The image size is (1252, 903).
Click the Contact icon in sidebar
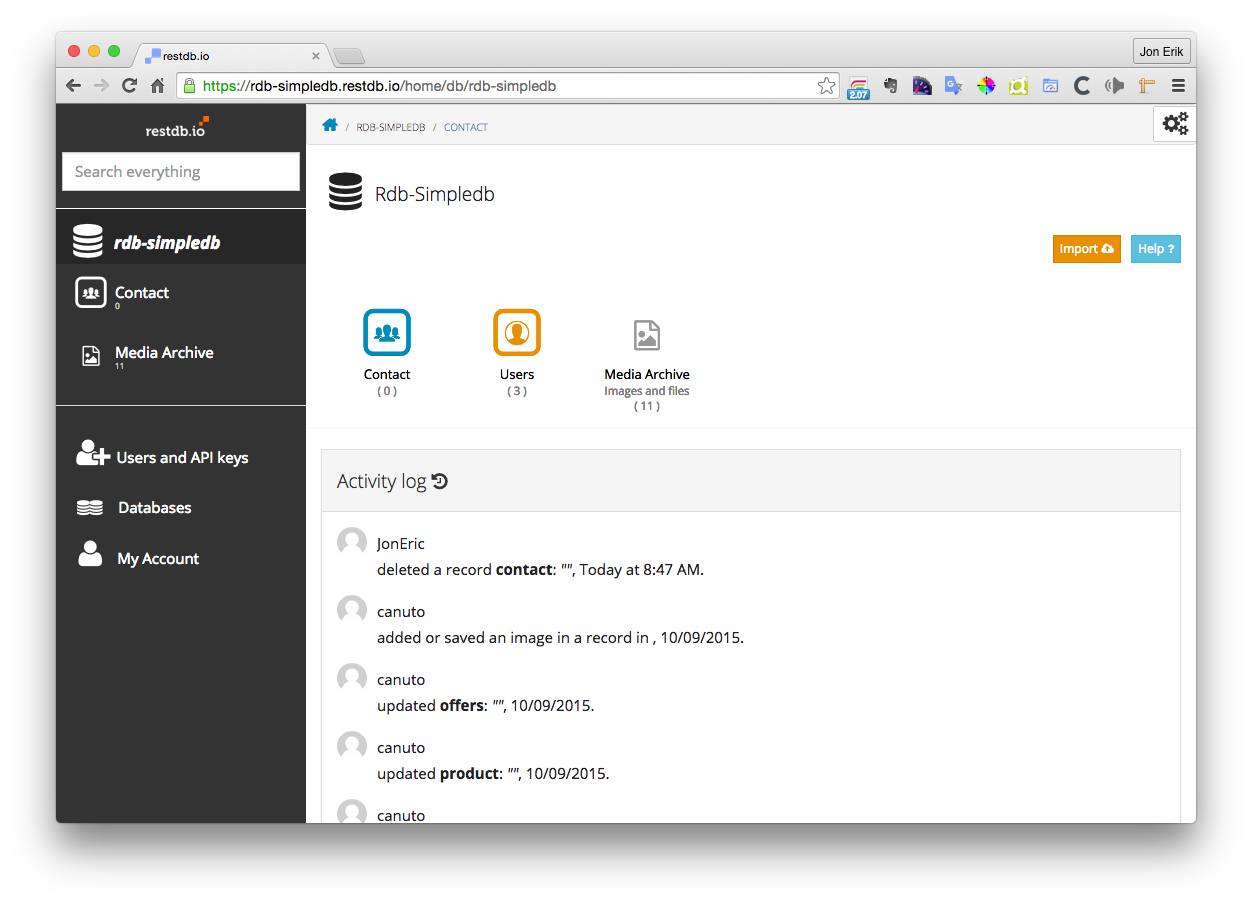click(91, 293)
